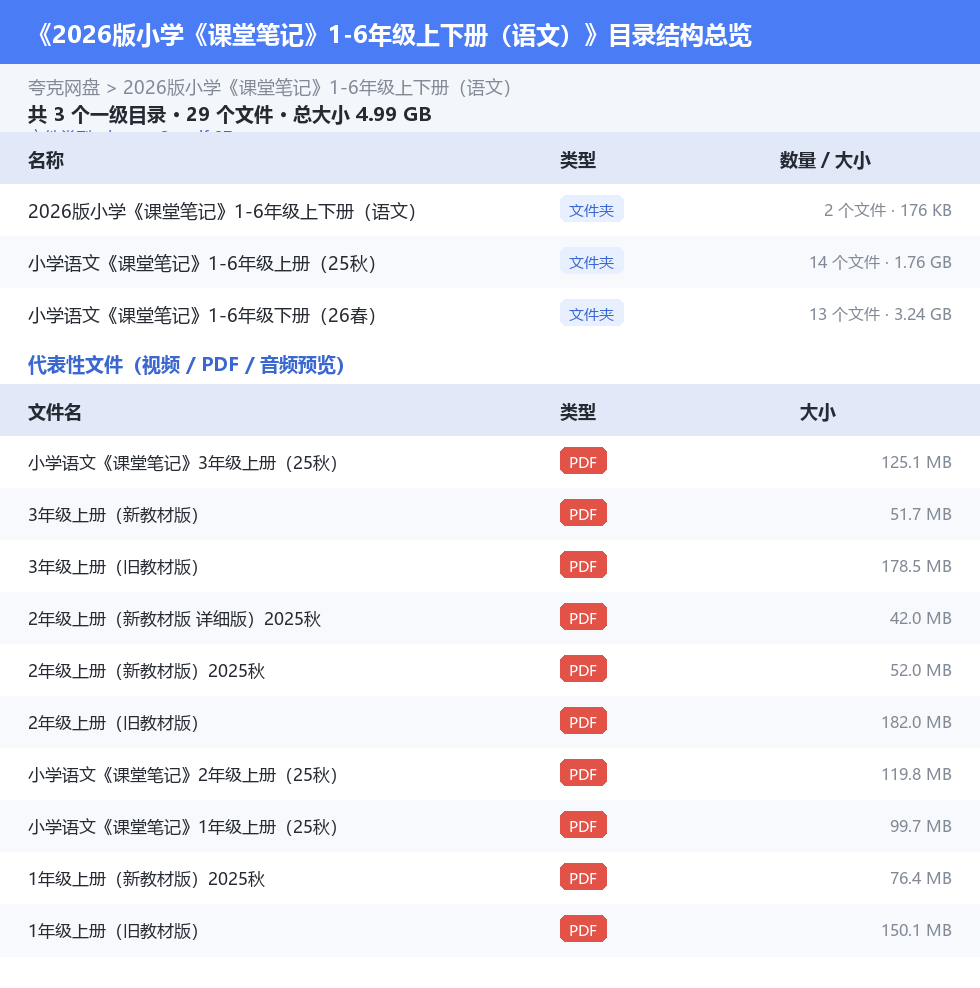Click PDF badge for 2年级上册（旧教材版）
Image resolution: width=980 pixels, height=988 pixels.
click(x=583, y=722)
